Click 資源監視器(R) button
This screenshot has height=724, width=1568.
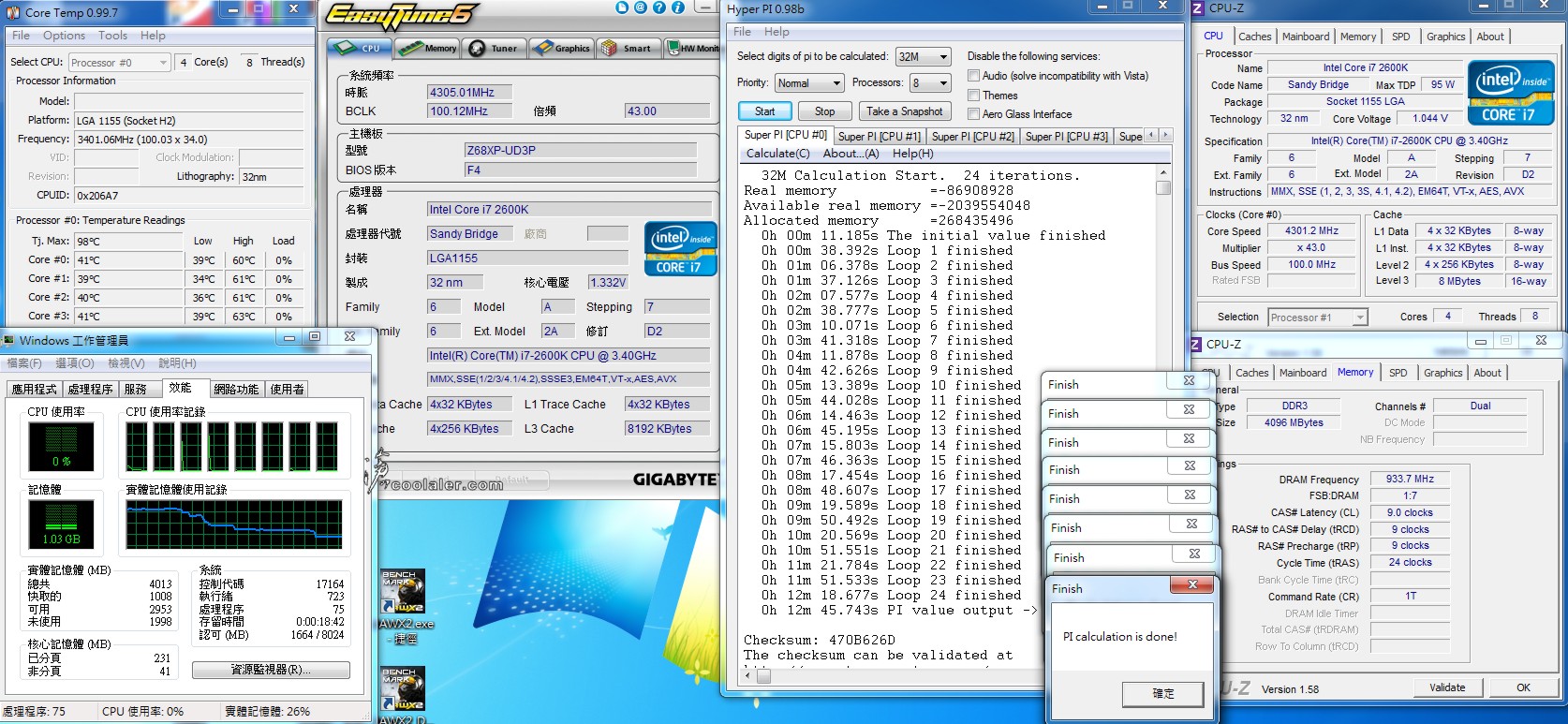click(x=271, y=670)
